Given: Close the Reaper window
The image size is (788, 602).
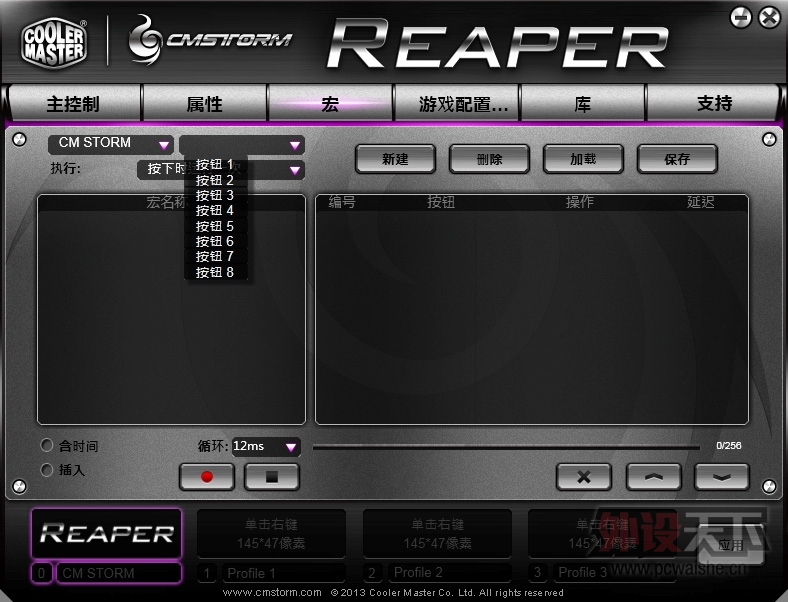Looking at the screenshot, I should tap(769, 18).
